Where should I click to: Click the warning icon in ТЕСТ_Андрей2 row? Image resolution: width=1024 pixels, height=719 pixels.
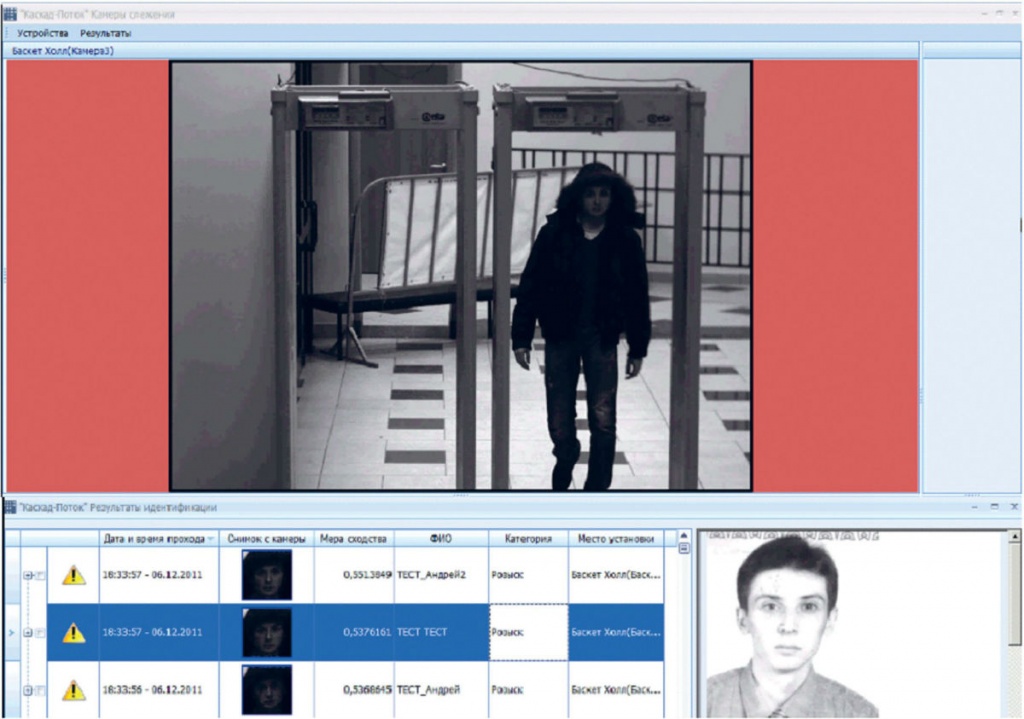coord(74,575)
